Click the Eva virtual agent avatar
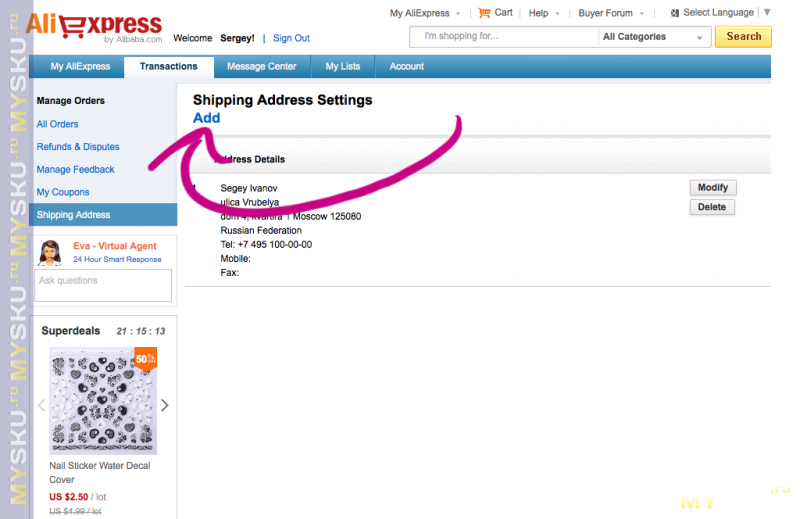This screenshot has height=519, width=800. [51, 252]
